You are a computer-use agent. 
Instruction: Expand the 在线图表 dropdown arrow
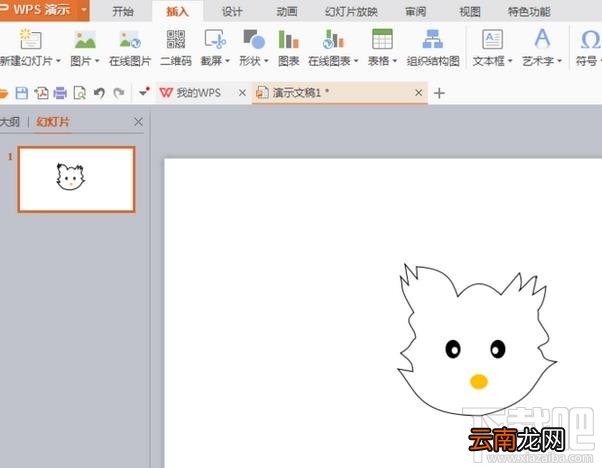pyautogui.click(x=356, y=61)
